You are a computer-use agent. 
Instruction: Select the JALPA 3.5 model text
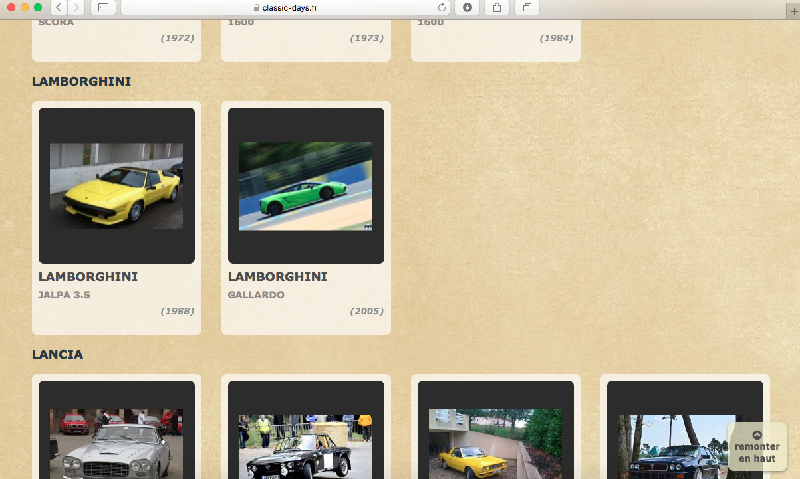64,295
